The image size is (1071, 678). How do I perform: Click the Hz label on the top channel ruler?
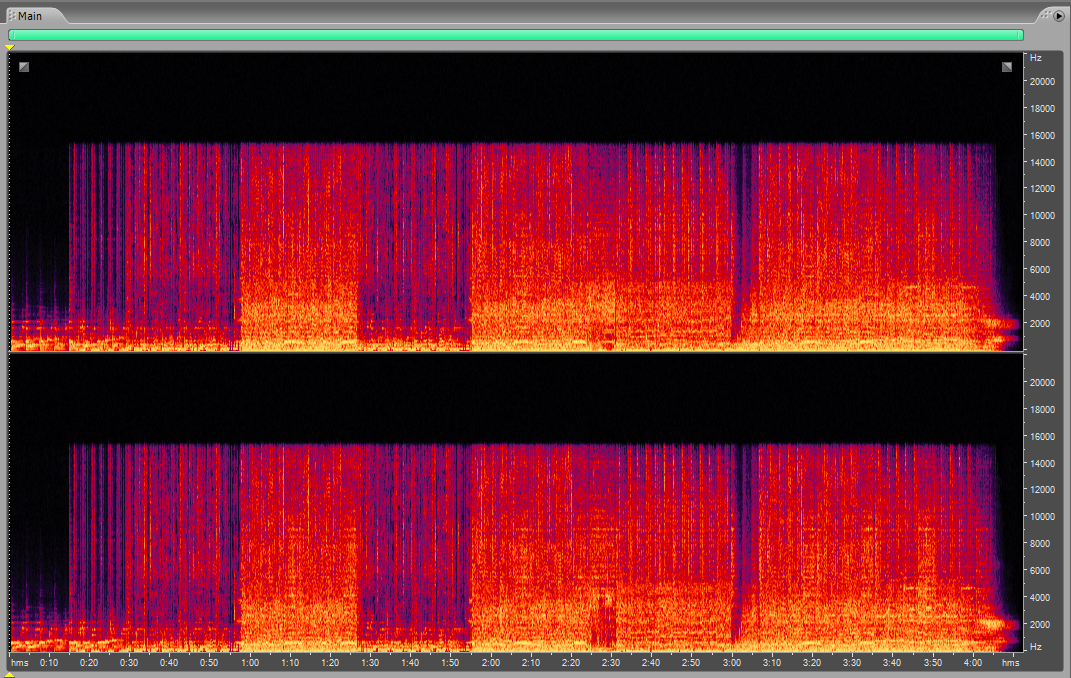point(1035,58)
